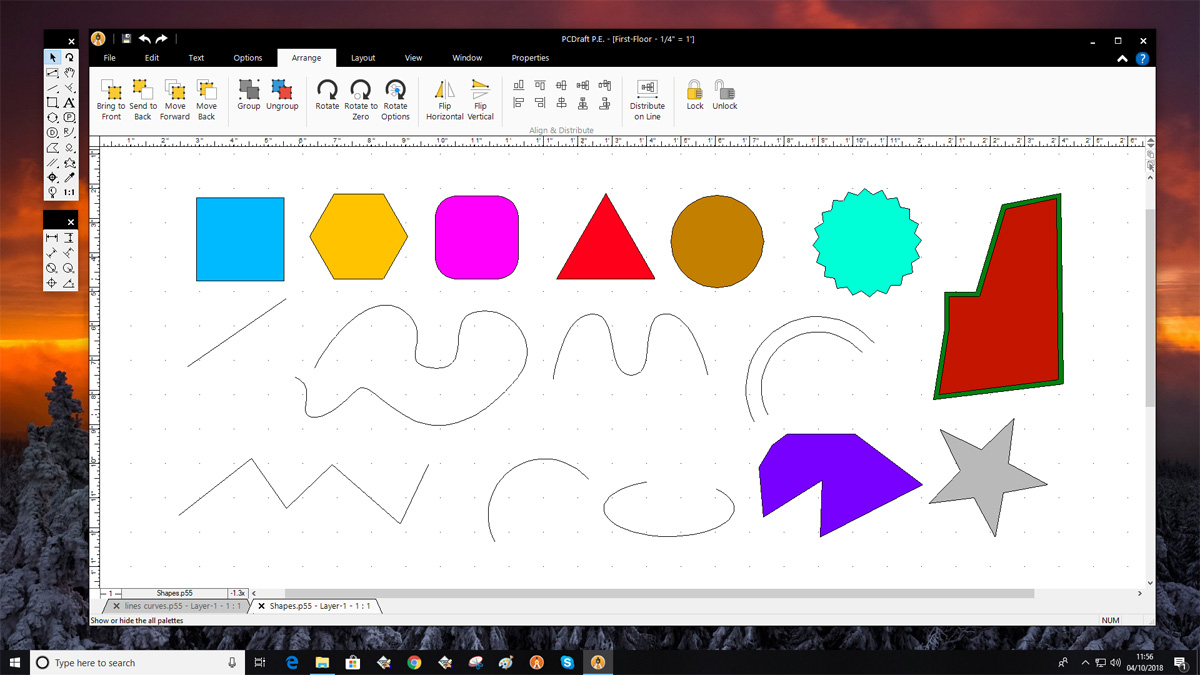
Task: Group the selected objects
Action: tap(249, 90)
